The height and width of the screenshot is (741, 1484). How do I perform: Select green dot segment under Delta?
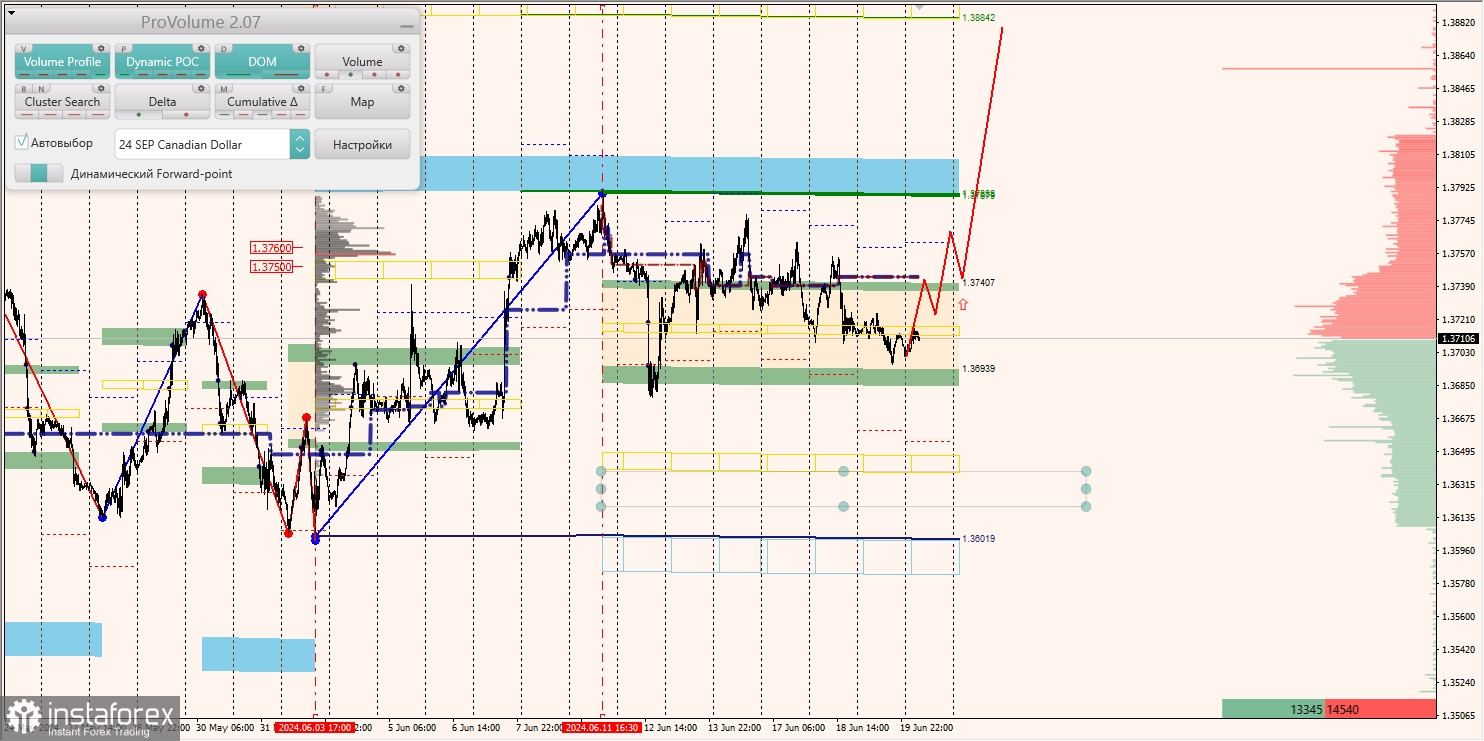[139, 115]
